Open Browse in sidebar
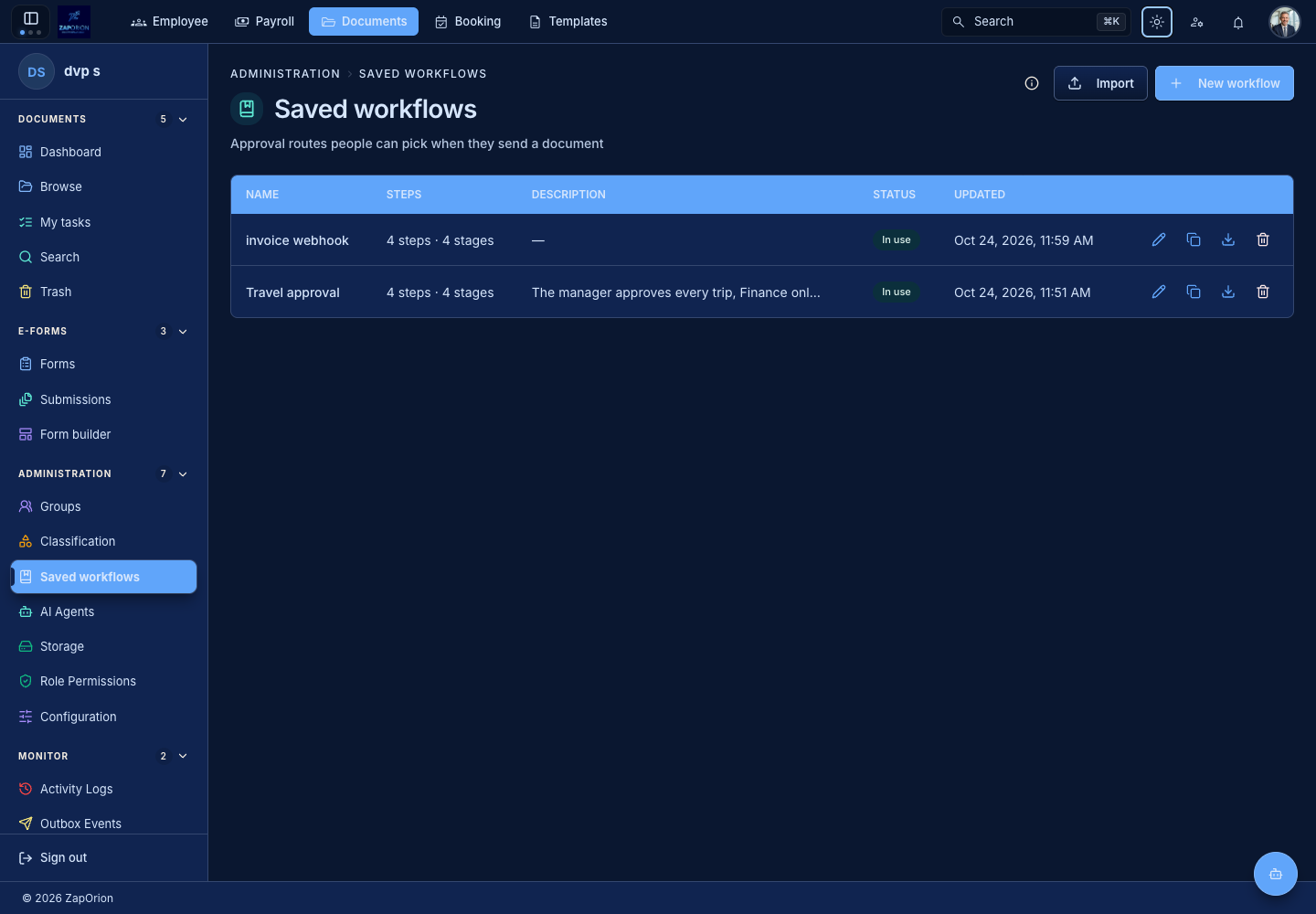Image resolution: width=1316 pixels, height=914 pixels. tap(103, 186)
